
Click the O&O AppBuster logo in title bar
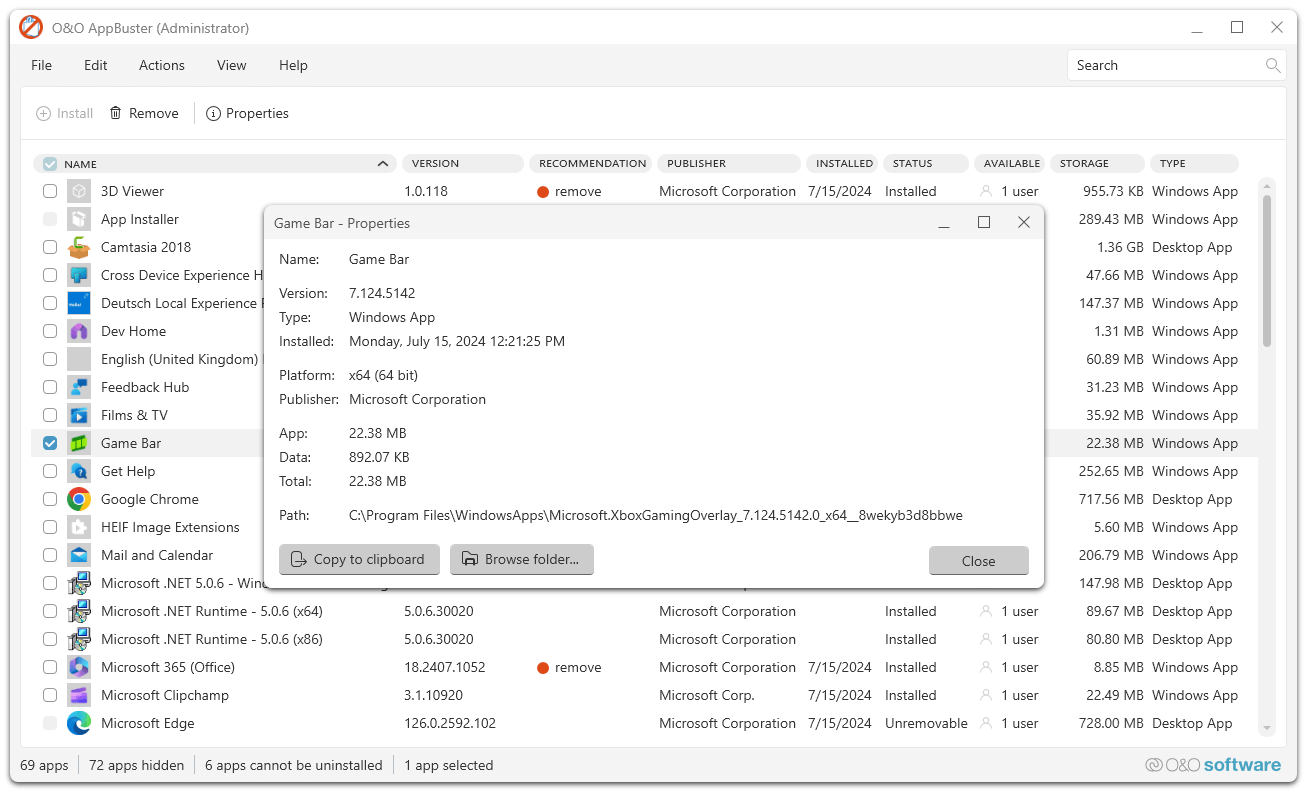coord(31,28)
